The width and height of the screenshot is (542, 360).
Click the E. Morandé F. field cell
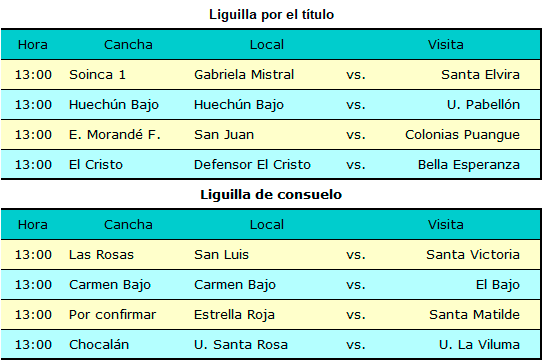tap(115, 135)
